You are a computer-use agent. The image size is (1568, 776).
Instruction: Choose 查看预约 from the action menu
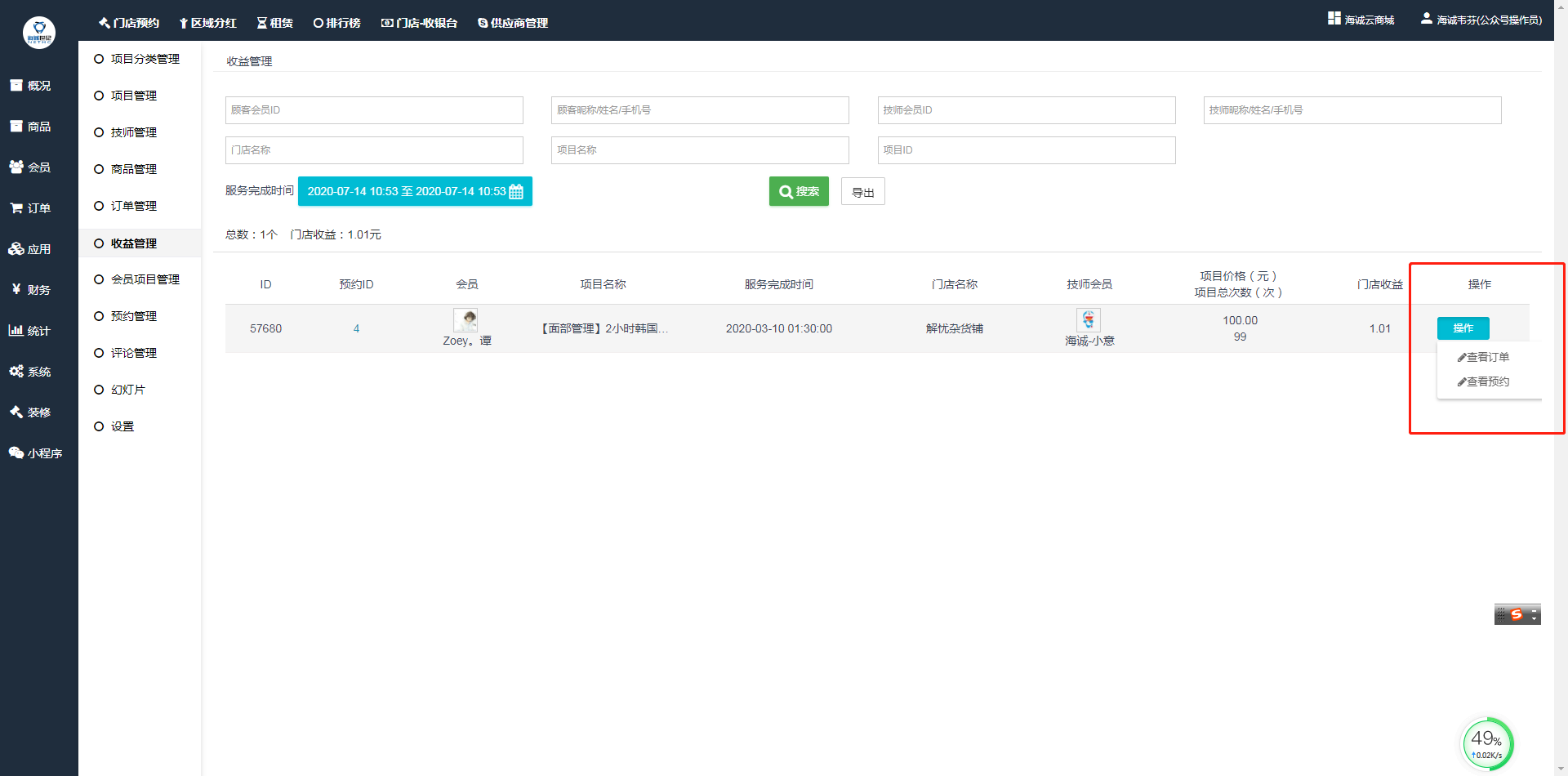coord(1484,381)
